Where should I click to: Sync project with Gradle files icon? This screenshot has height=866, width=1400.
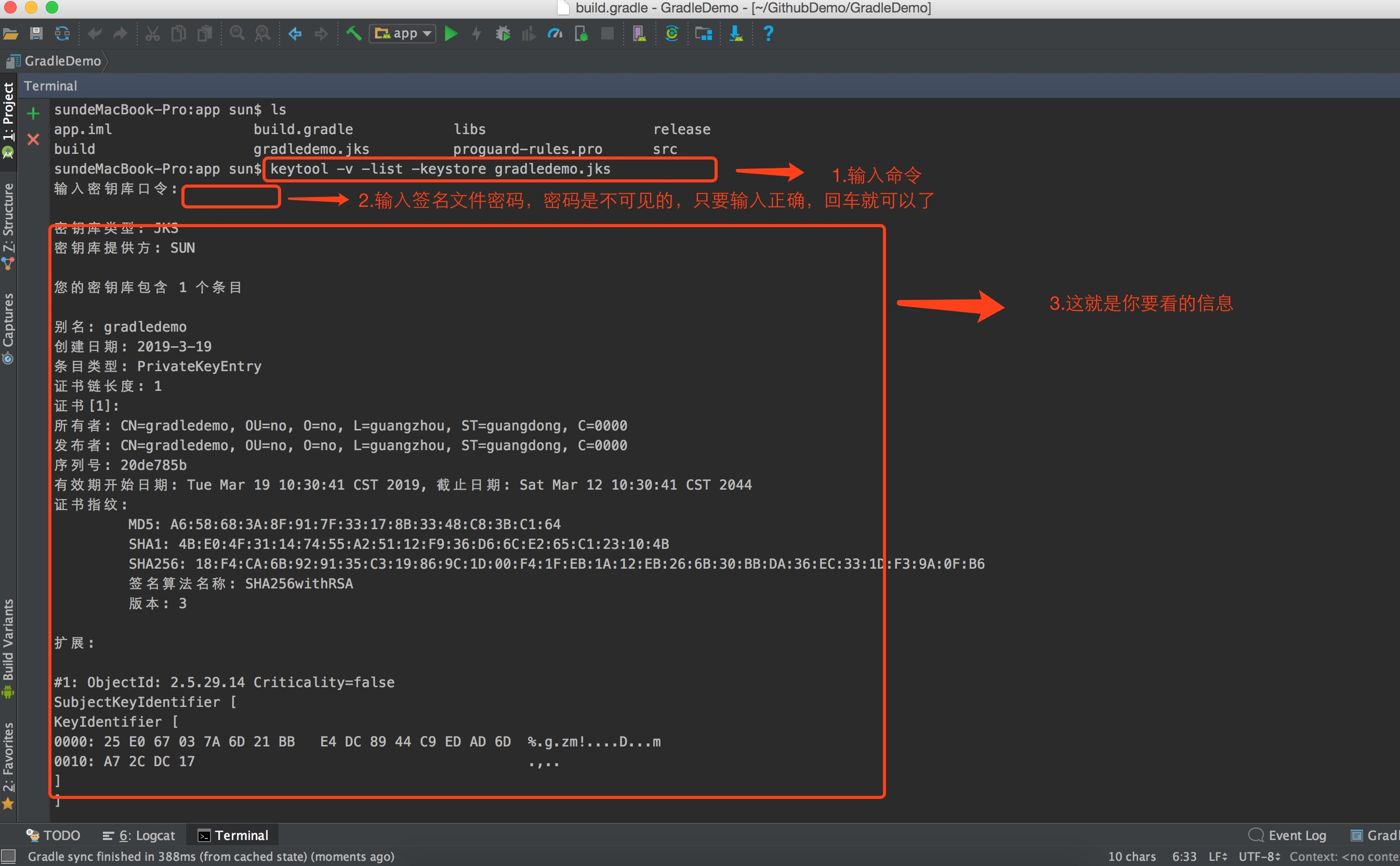click(x=671, y=34)
